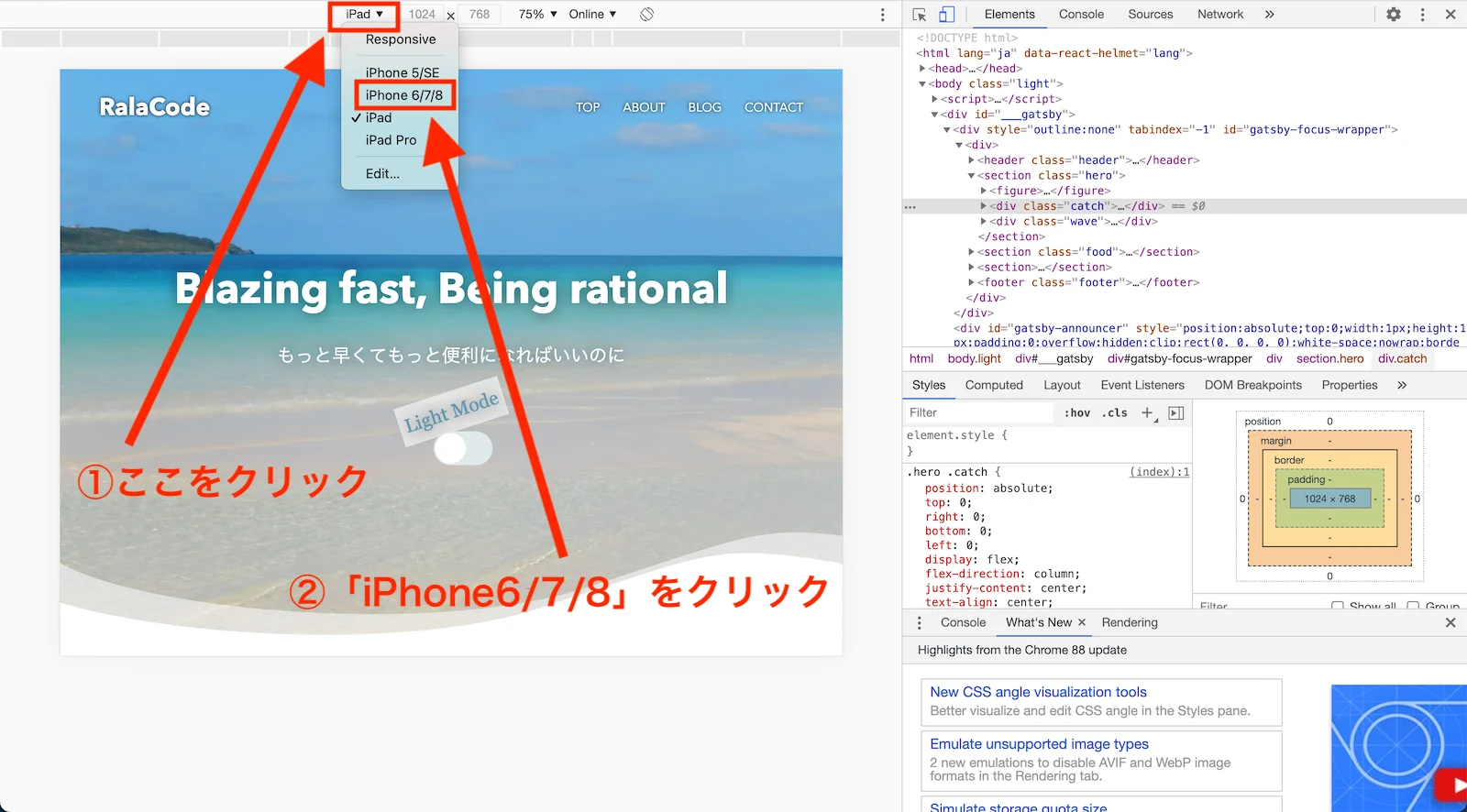
Task: Toggle the computed styles sidebar icon
Action: [x=1176, y=413]
